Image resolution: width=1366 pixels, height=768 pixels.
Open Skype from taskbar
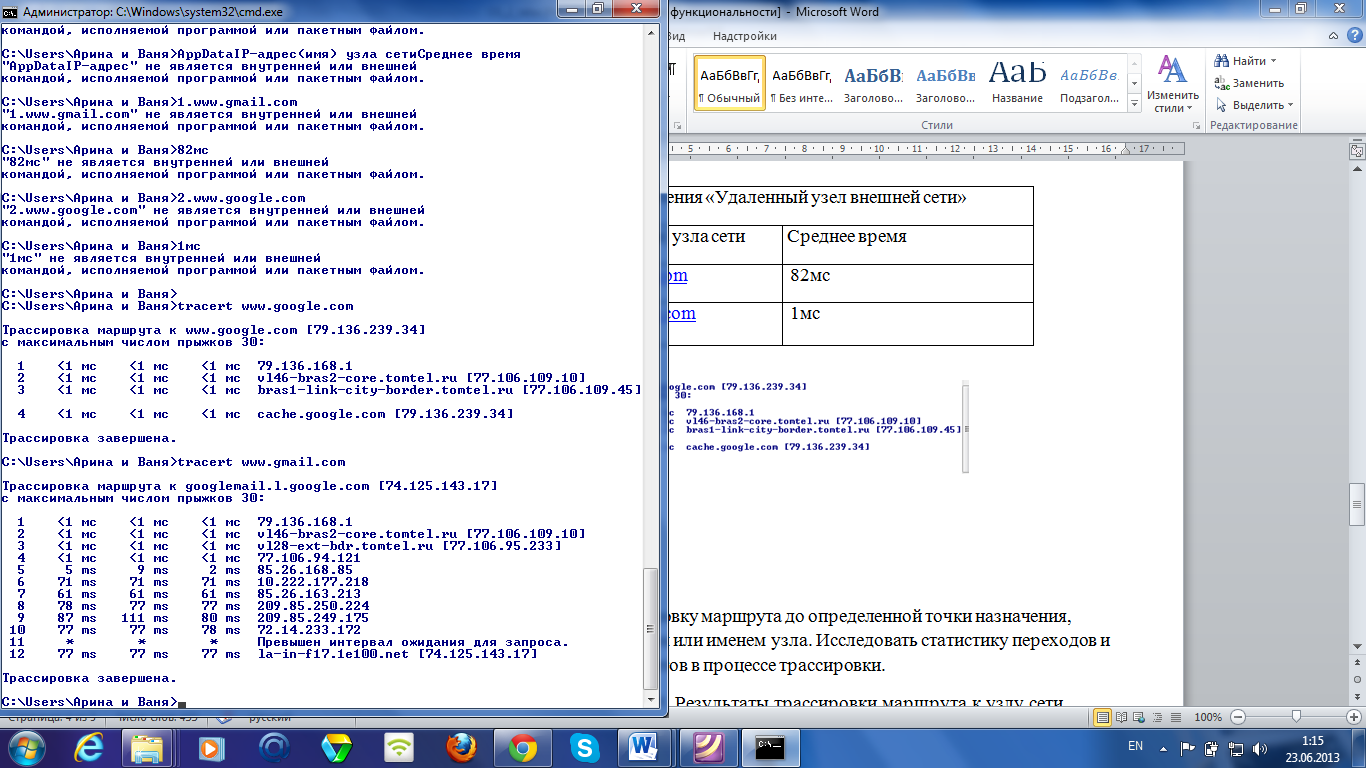coord(585,747)
